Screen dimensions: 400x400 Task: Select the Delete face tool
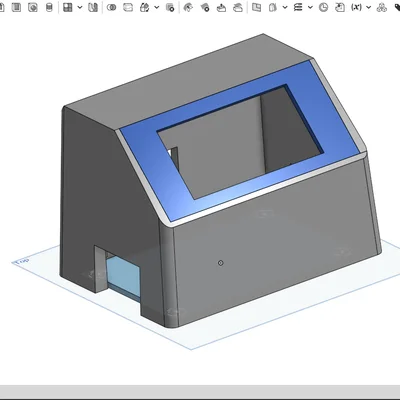click(x=205, y=7)
